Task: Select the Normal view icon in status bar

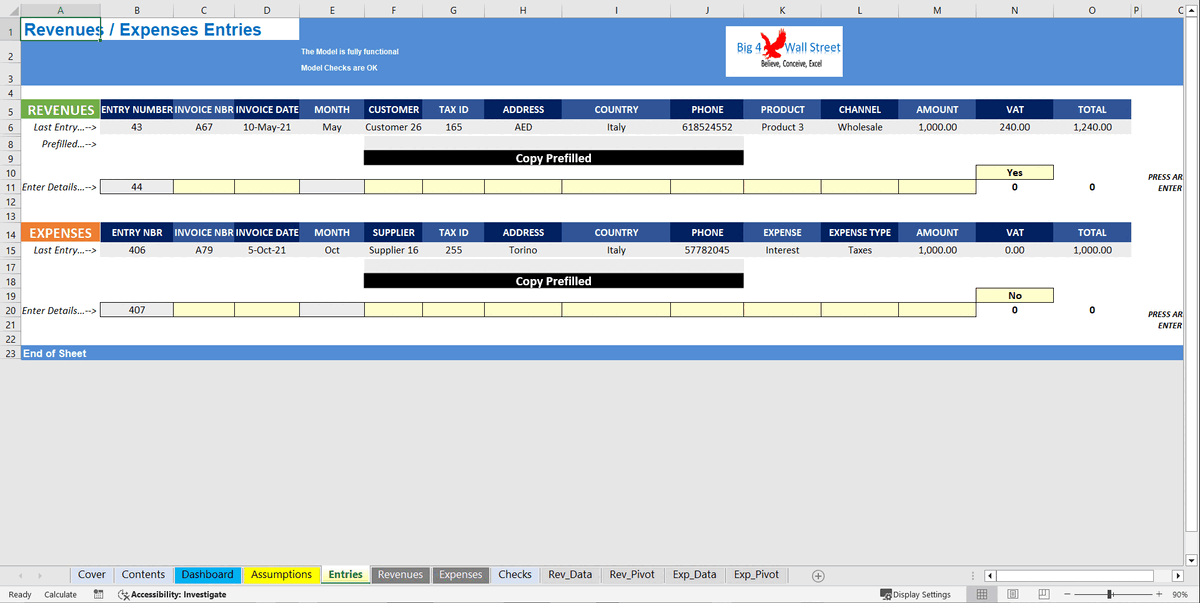Action: coord(982,594)
